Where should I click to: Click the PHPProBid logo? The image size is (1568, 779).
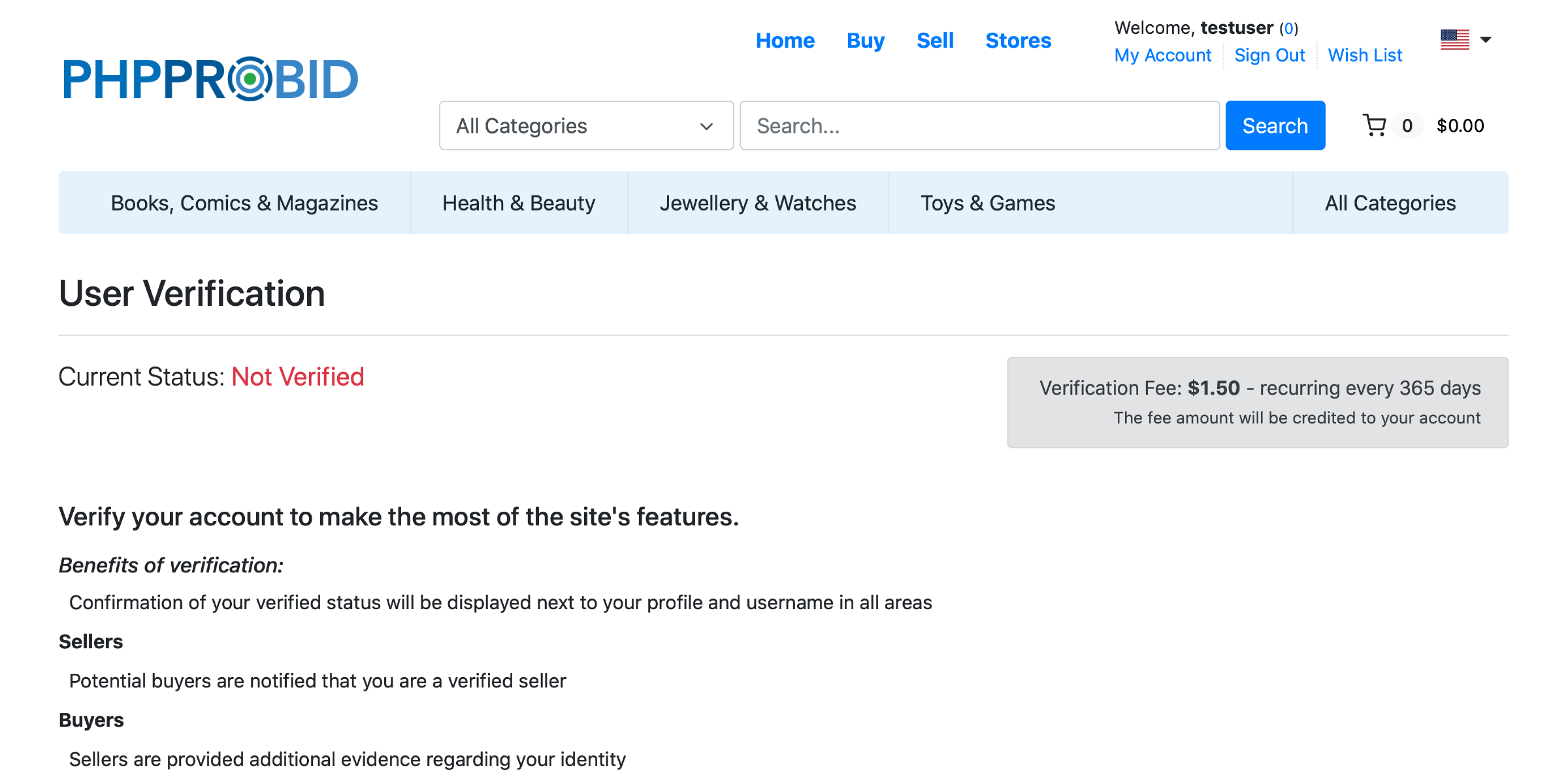coord(210,79)
